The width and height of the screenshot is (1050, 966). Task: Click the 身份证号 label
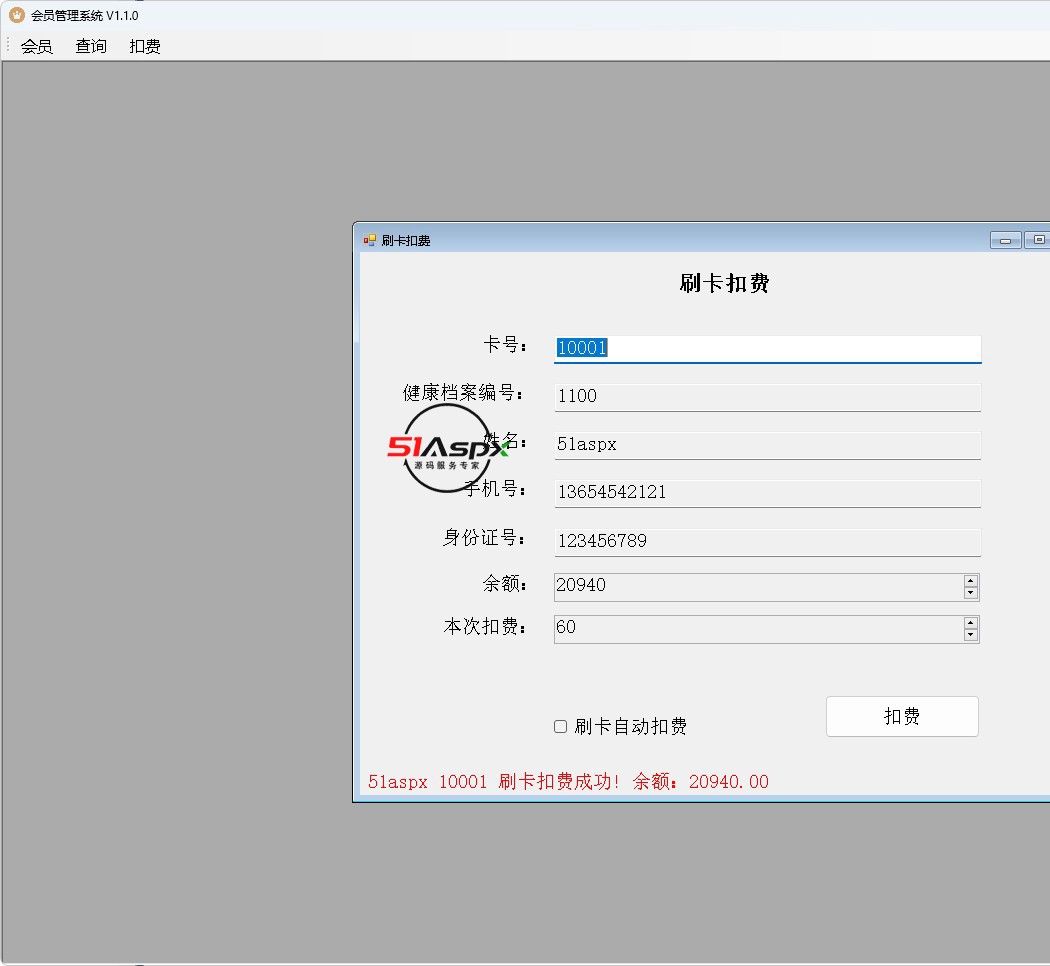[x=483, y=538]
